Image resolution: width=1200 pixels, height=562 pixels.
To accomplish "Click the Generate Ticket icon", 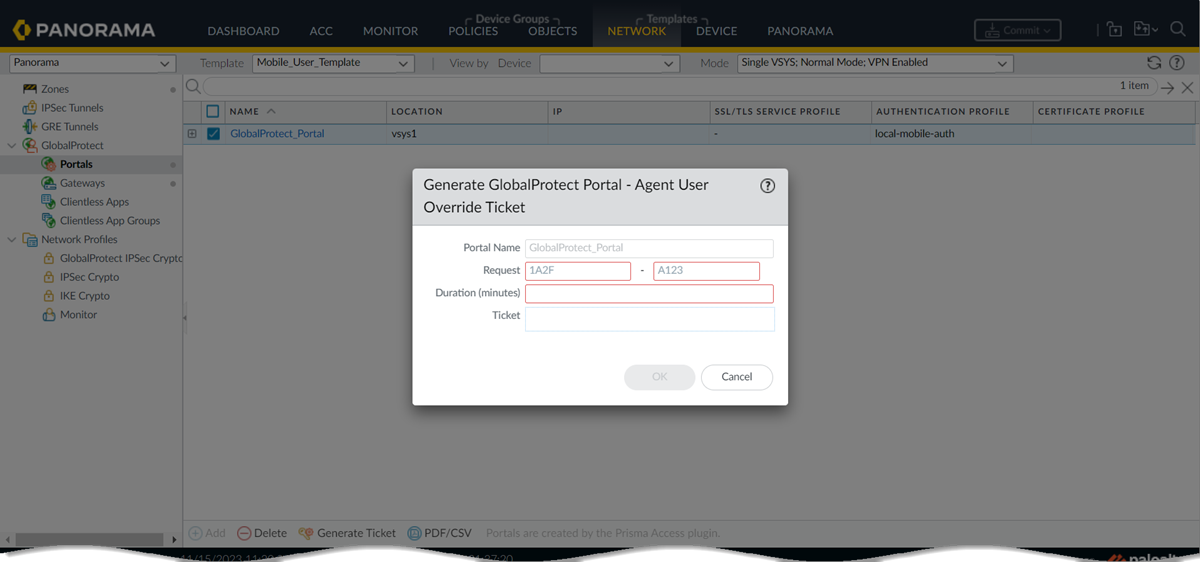I will pos(306,533).
